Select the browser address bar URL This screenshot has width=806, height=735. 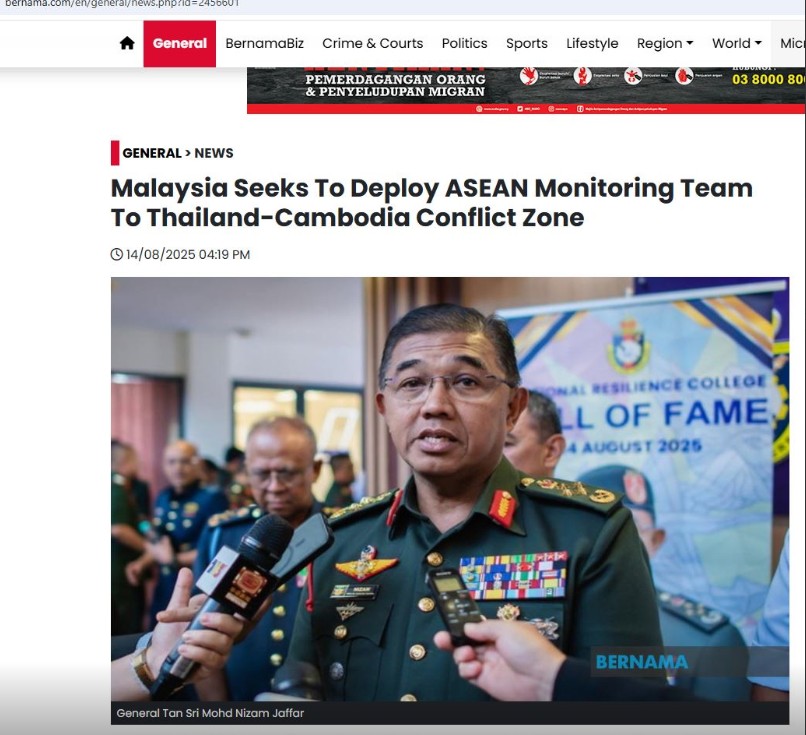pos(122,4)
